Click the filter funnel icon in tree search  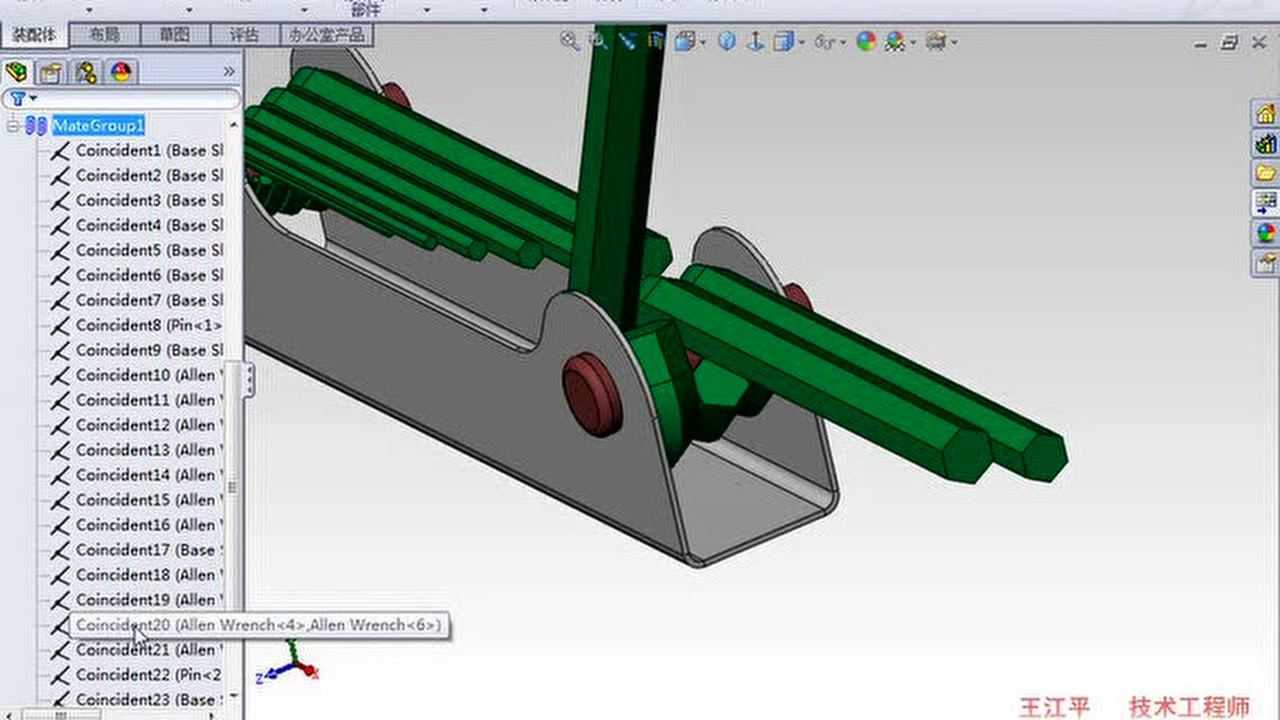[17, 99]
